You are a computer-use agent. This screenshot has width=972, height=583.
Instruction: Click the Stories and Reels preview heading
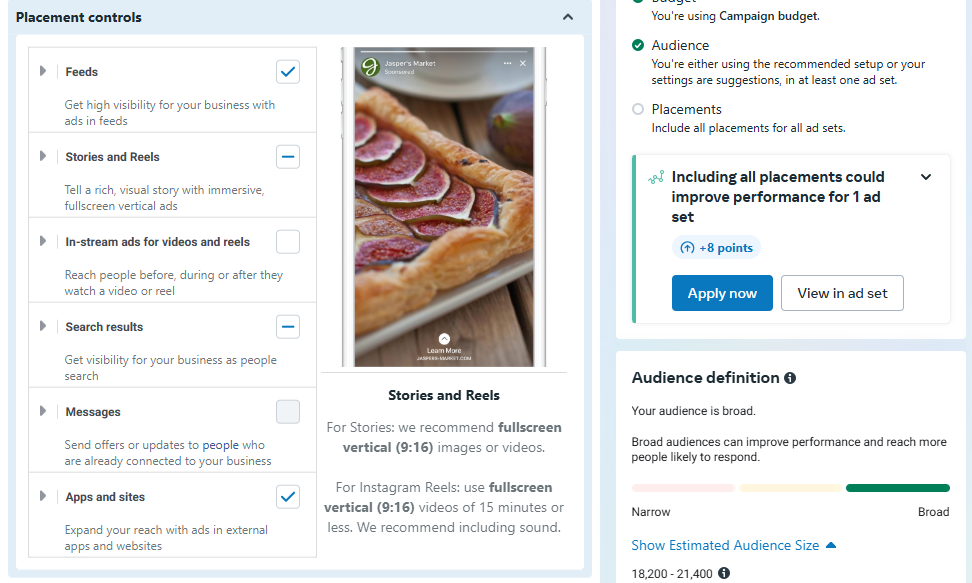[444, 395]
